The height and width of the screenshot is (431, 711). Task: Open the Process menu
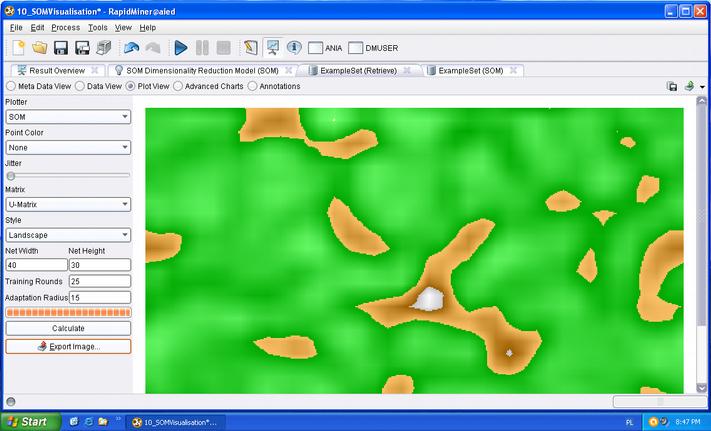65,28
